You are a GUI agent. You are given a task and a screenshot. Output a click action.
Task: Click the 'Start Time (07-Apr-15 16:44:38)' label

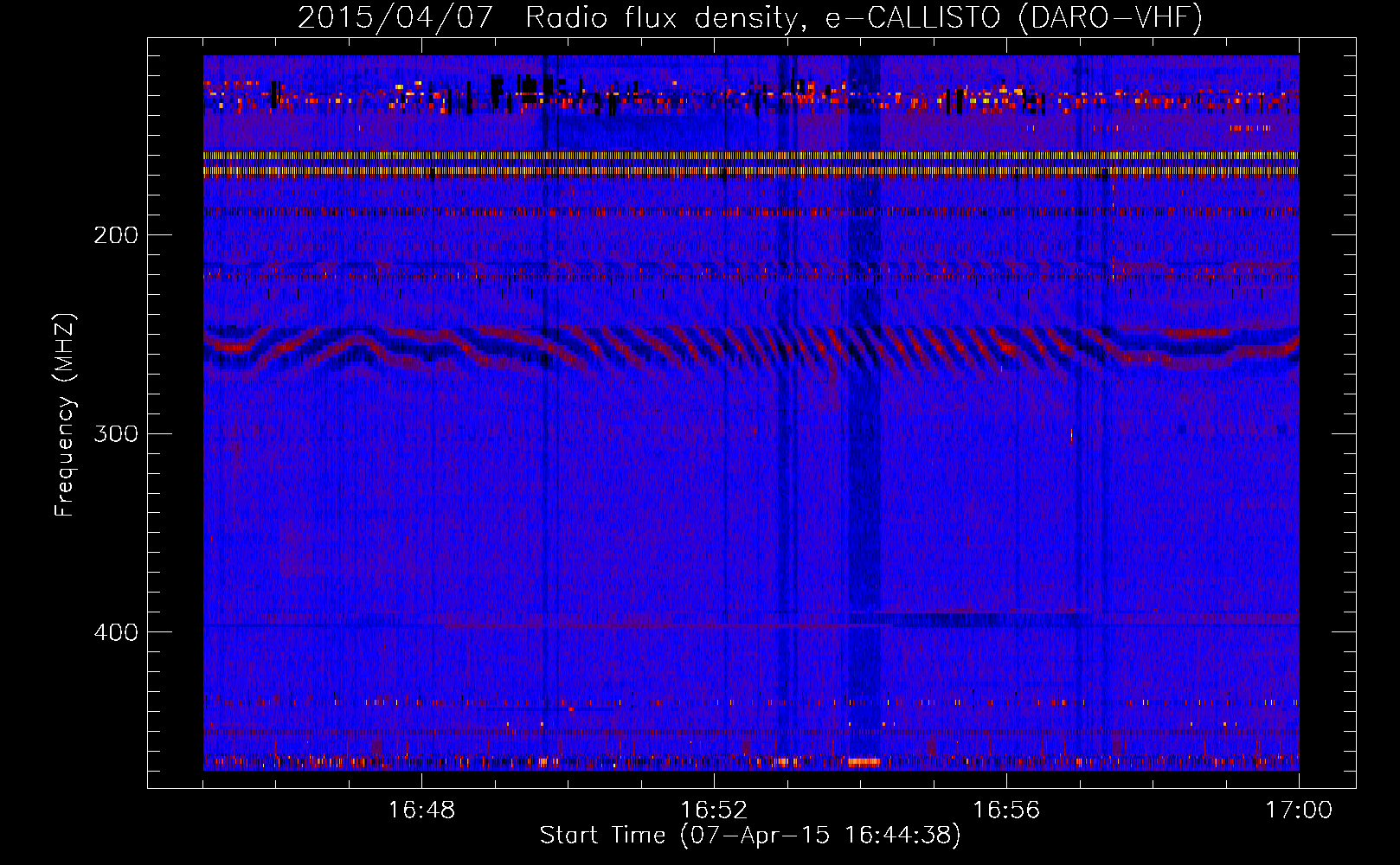tap(750, 836)
